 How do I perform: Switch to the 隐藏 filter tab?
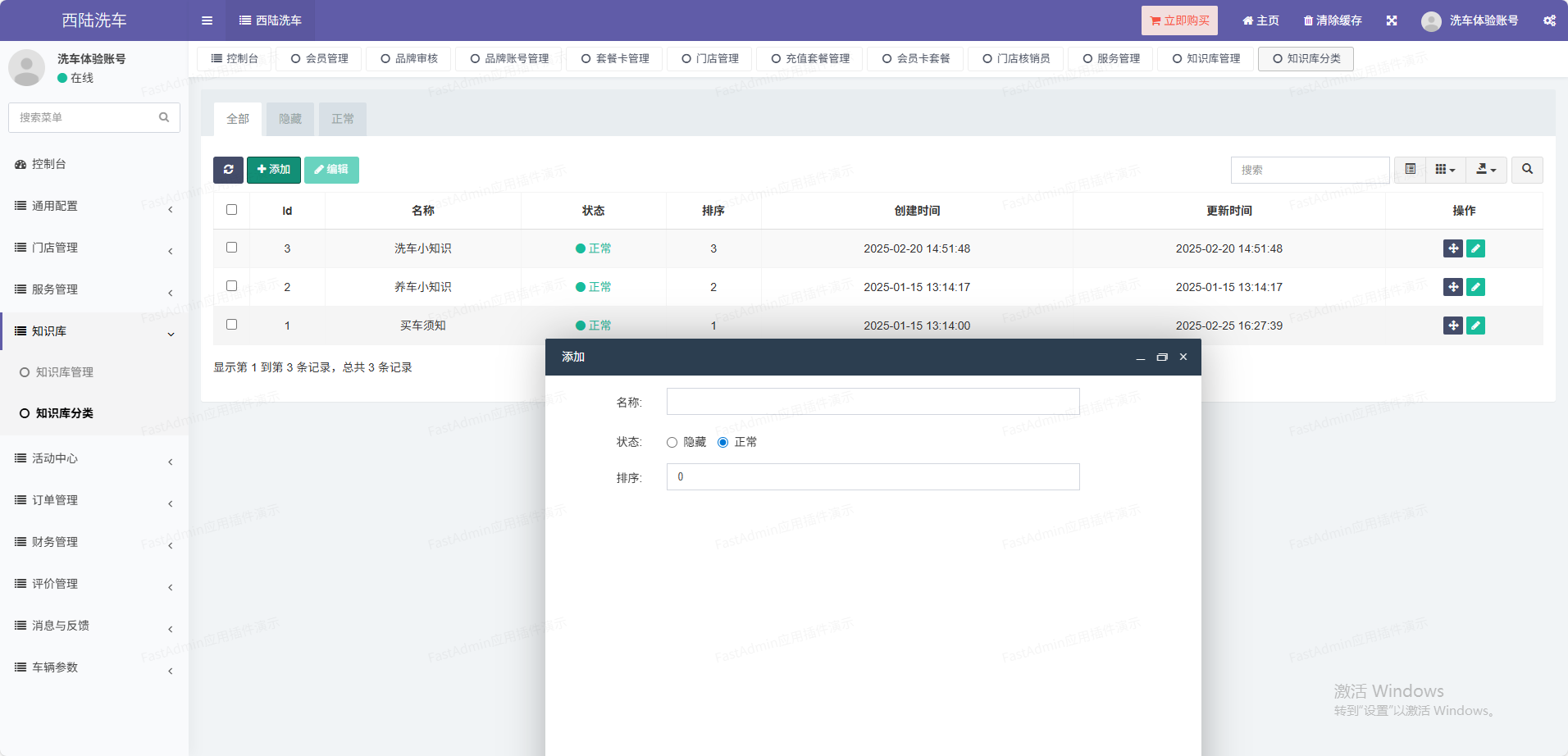(290, 120)
